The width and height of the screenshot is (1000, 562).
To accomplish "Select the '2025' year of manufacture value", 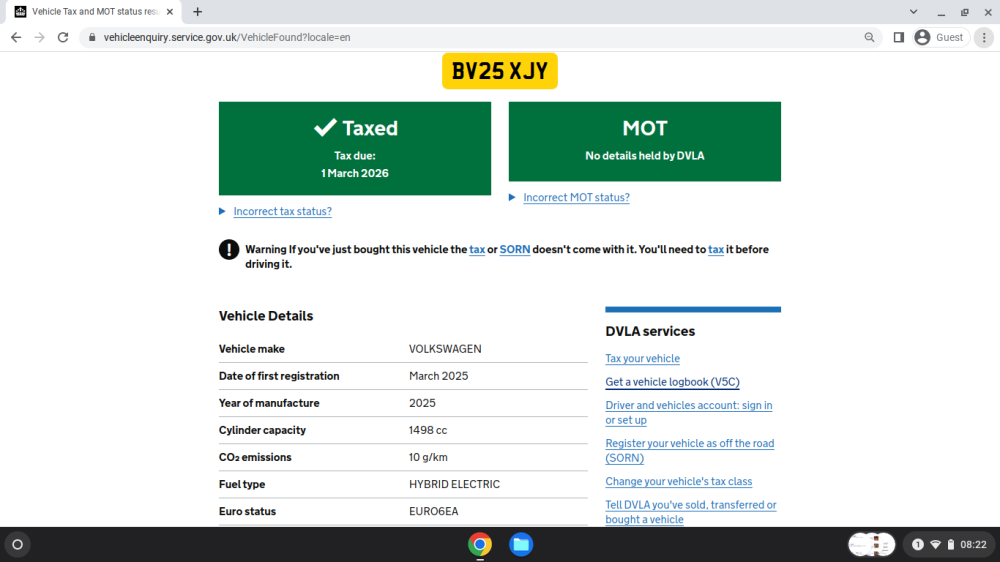I will tap(422, 403).
